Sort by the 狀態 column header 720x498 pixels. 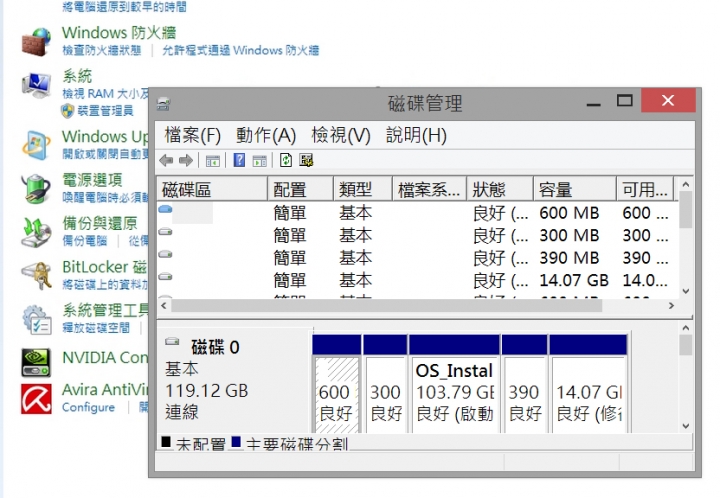(500, 189)
